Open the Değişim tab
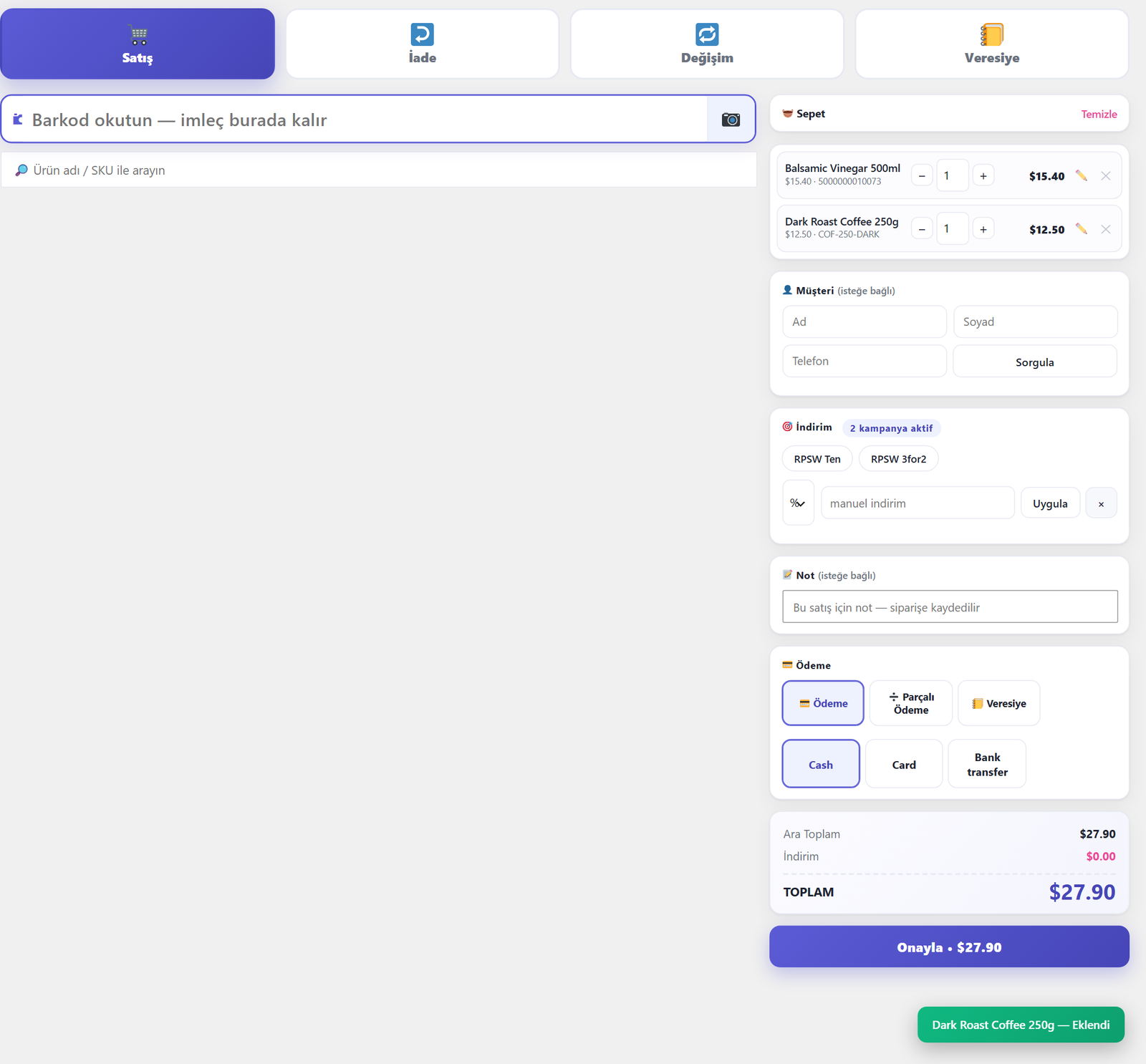The width and height of the screenshot is (1146, 1064). coord(707,44)
